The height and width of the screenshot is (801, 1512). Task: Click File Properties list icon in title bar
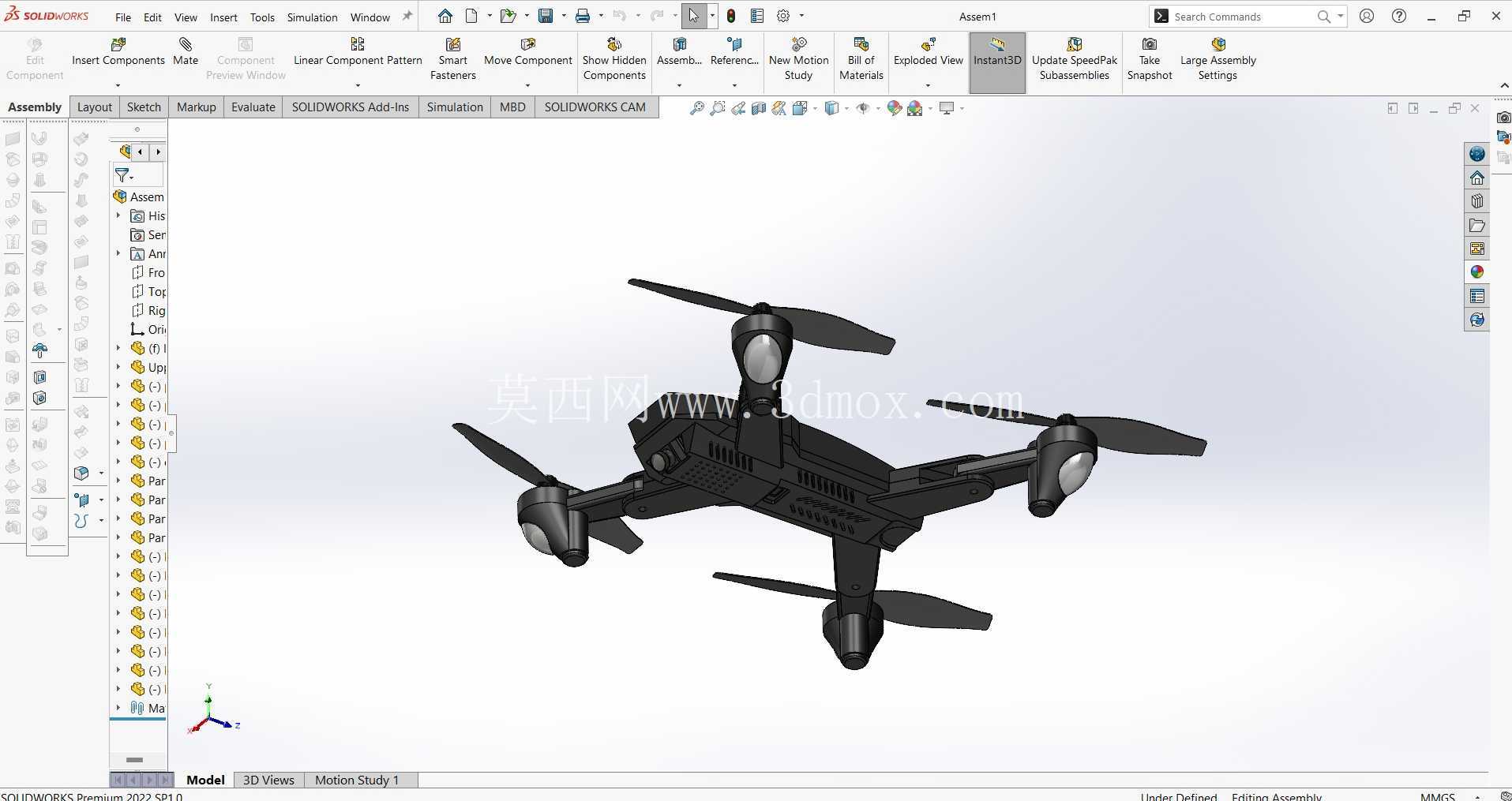click(757, 16)
